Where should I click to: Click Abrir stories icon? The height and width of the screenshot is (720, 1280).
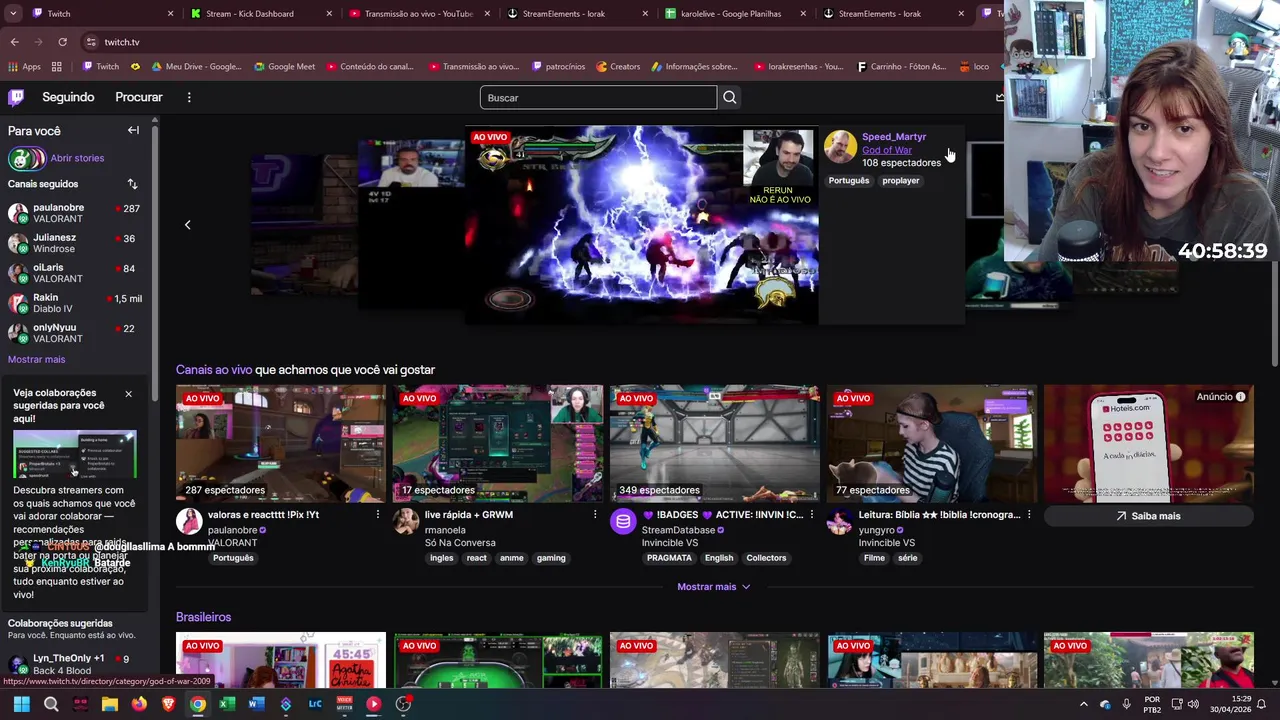(x=27, y=158)
